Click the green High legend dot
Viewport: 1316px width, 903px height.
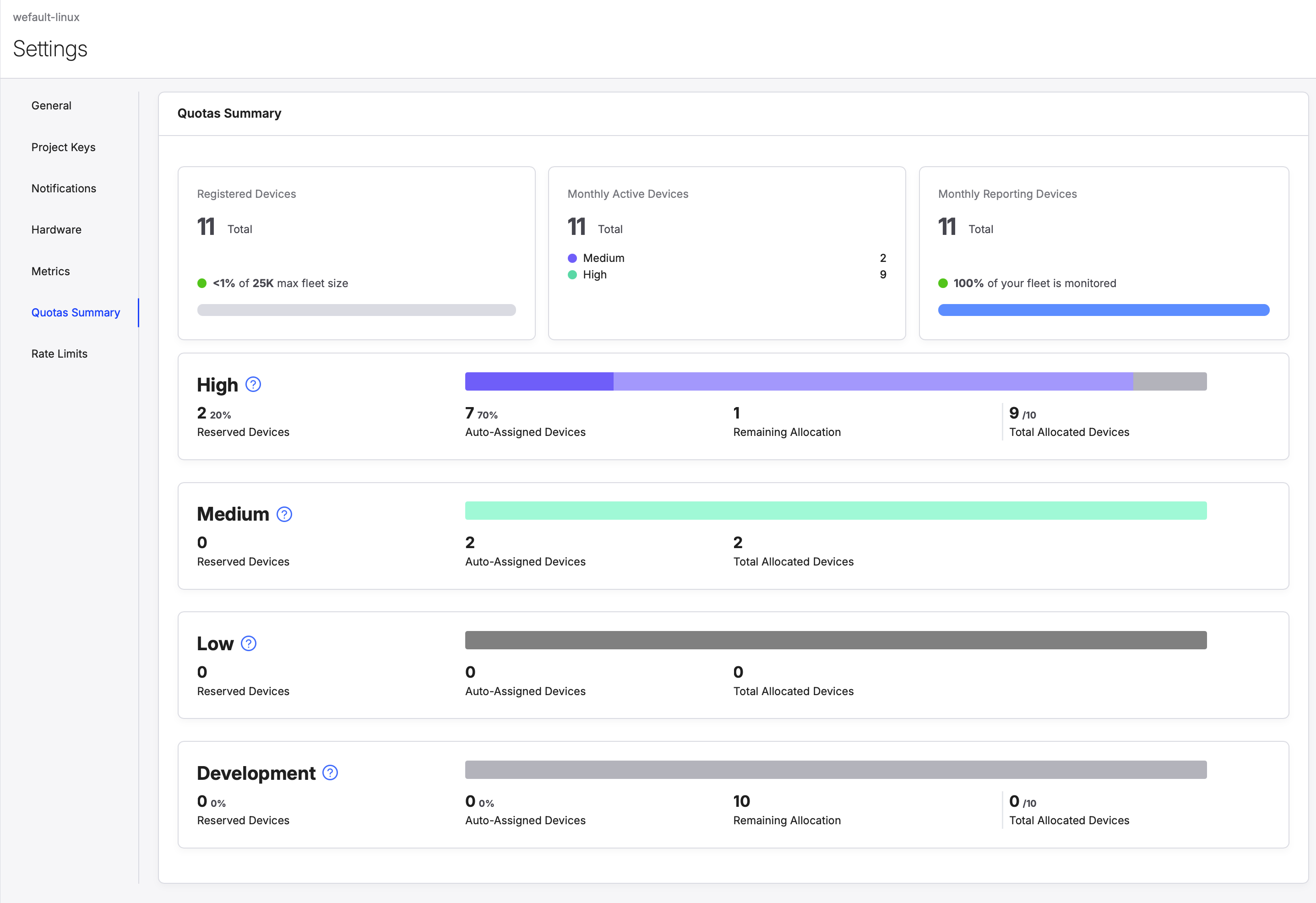pyautogui.click(x=572, y=275)
